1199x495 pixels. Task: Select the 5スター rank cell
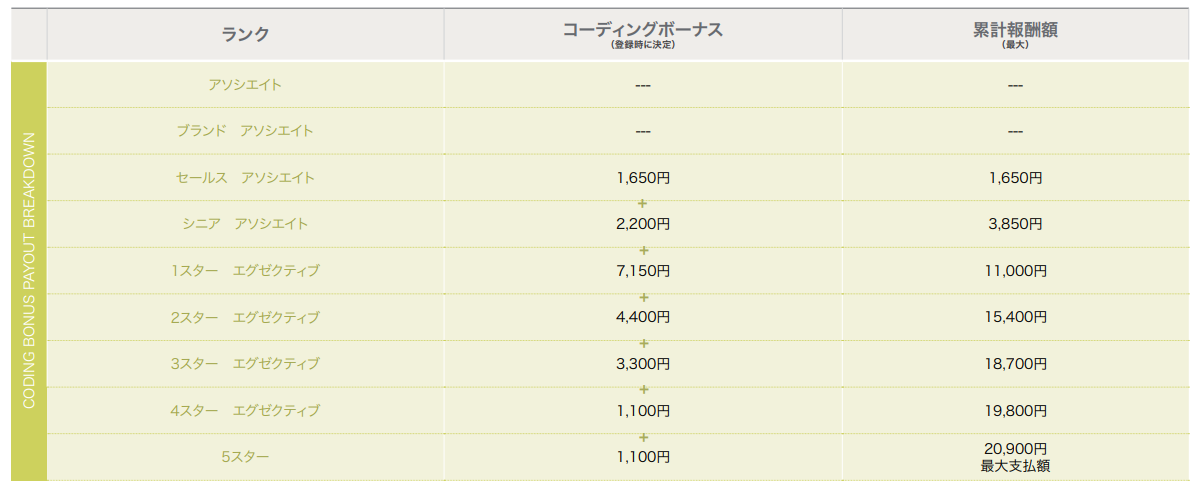point(245,457)
